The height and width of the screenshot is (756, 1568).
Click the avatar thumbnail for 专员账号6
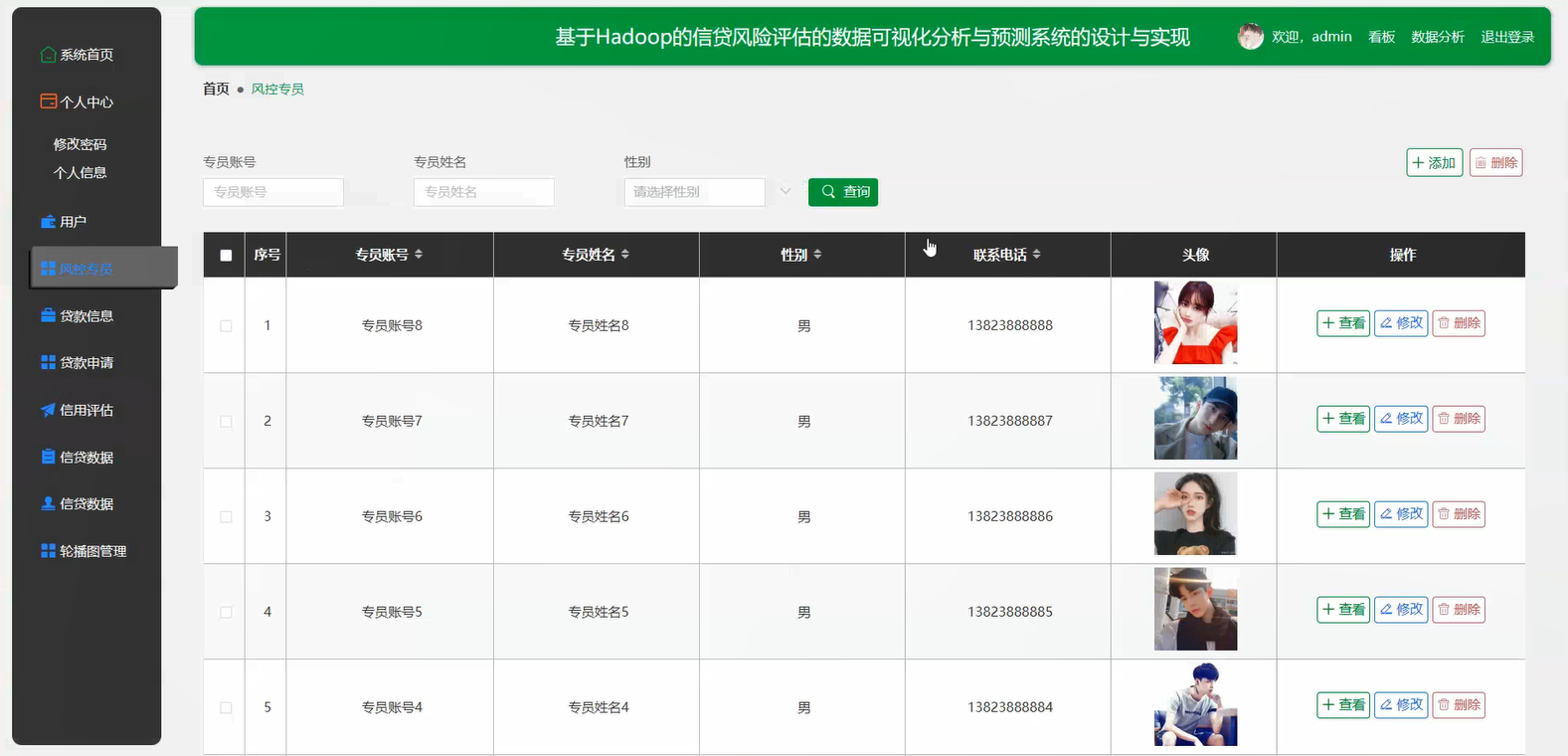click(1195, 513)
